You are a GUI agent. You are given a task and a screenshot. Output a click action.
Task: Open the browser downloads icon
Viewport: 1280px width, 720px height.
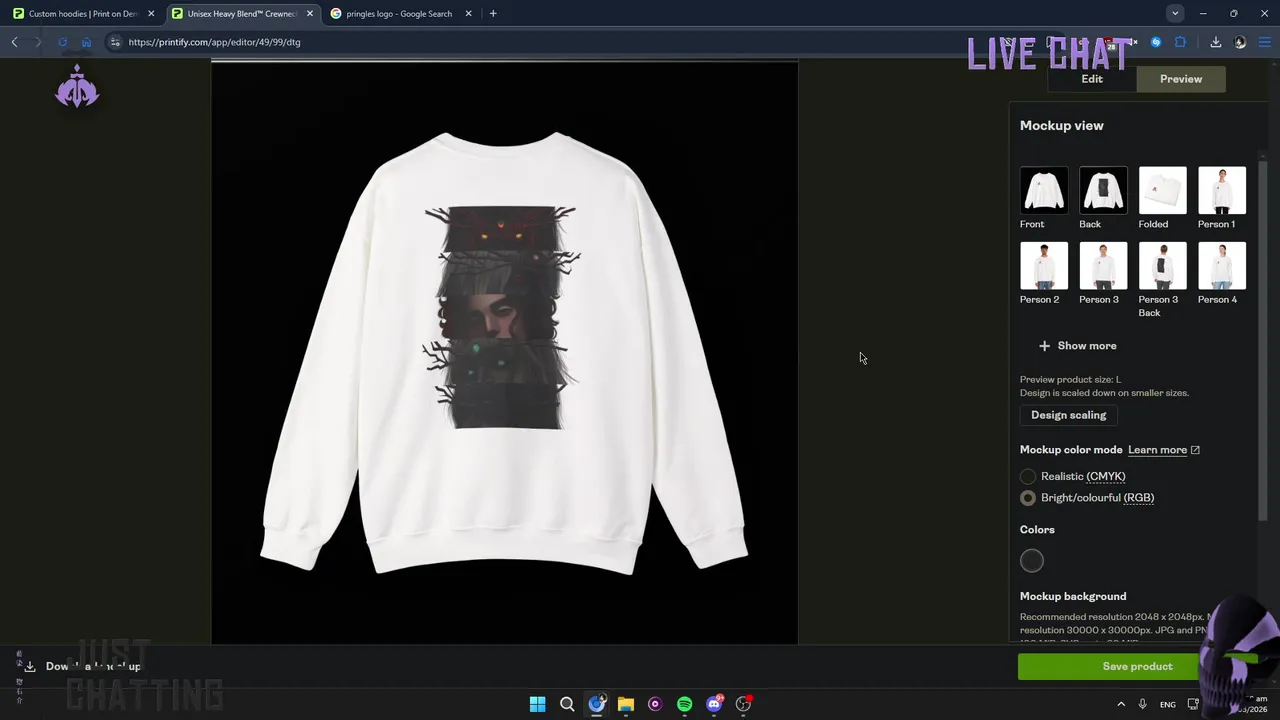pyautogui.click(x=1216, y=42)
